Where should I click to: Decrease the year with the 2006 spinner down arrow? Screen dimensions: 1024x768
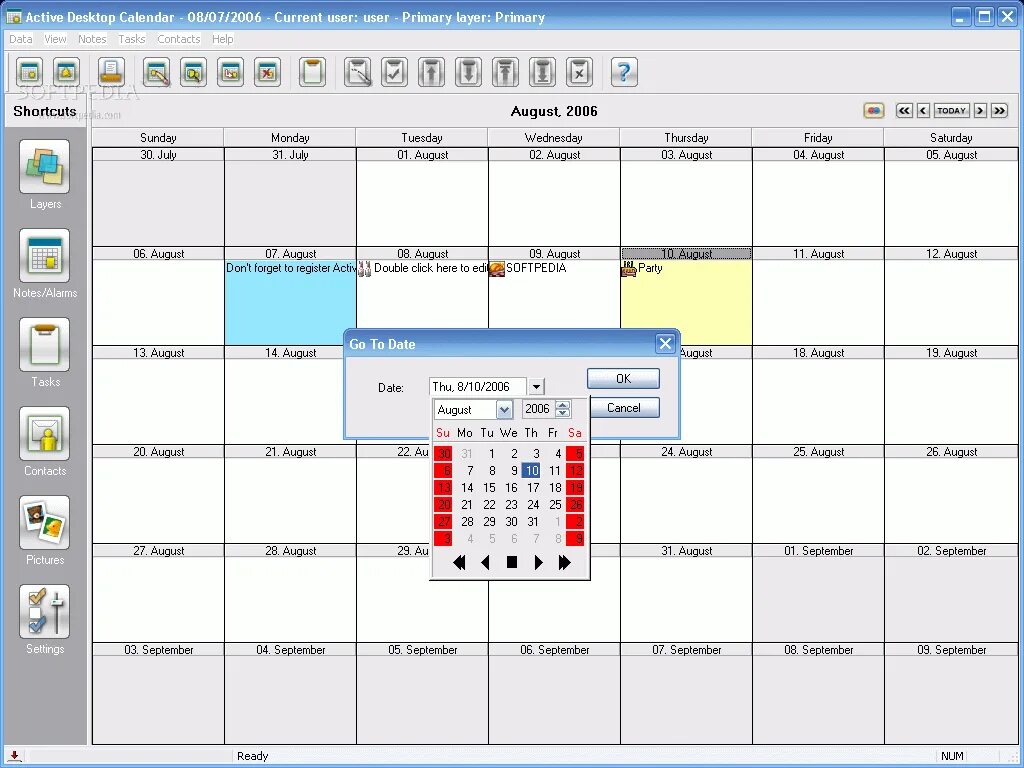[562, 414]
